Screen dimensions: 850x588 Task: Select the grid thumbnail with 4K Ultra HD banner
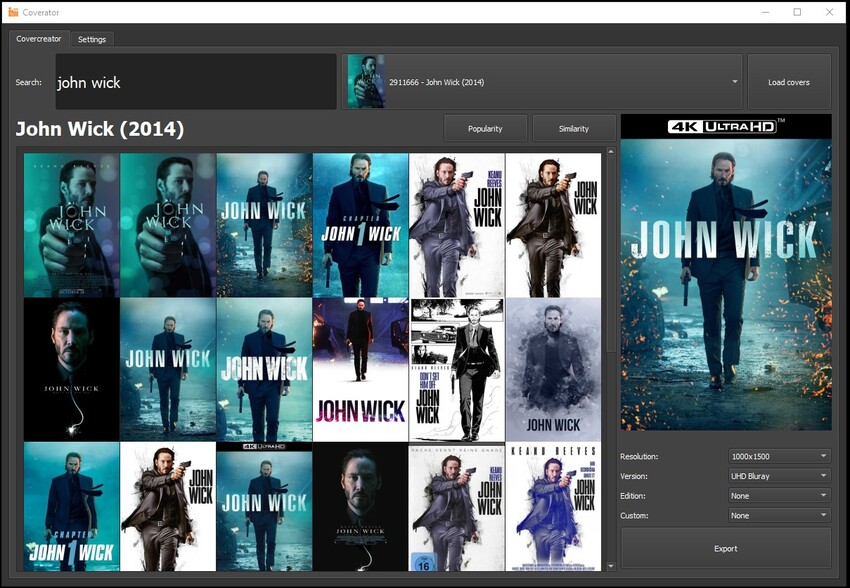click(264, 507)
